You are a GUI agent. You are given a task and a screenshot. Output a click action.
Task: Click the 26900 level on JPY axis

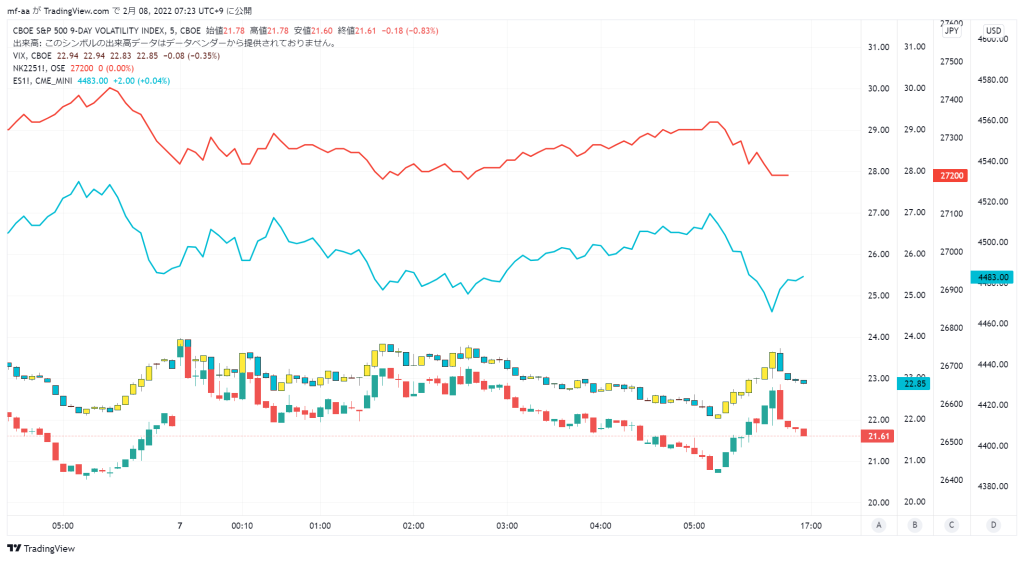[952, 290]
